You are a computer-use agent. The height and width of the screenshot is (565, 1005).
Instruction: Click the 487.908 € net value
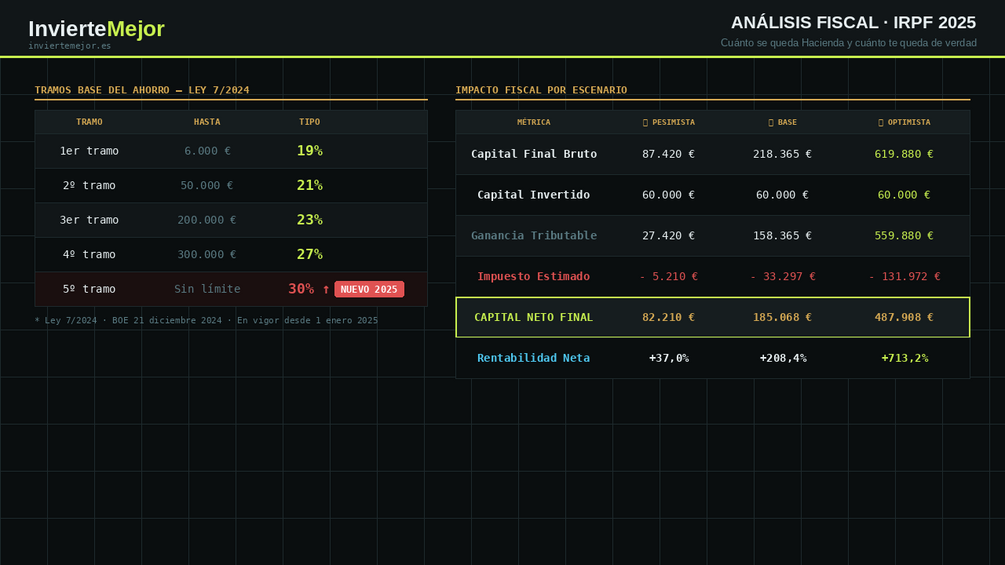click(904, 317)
